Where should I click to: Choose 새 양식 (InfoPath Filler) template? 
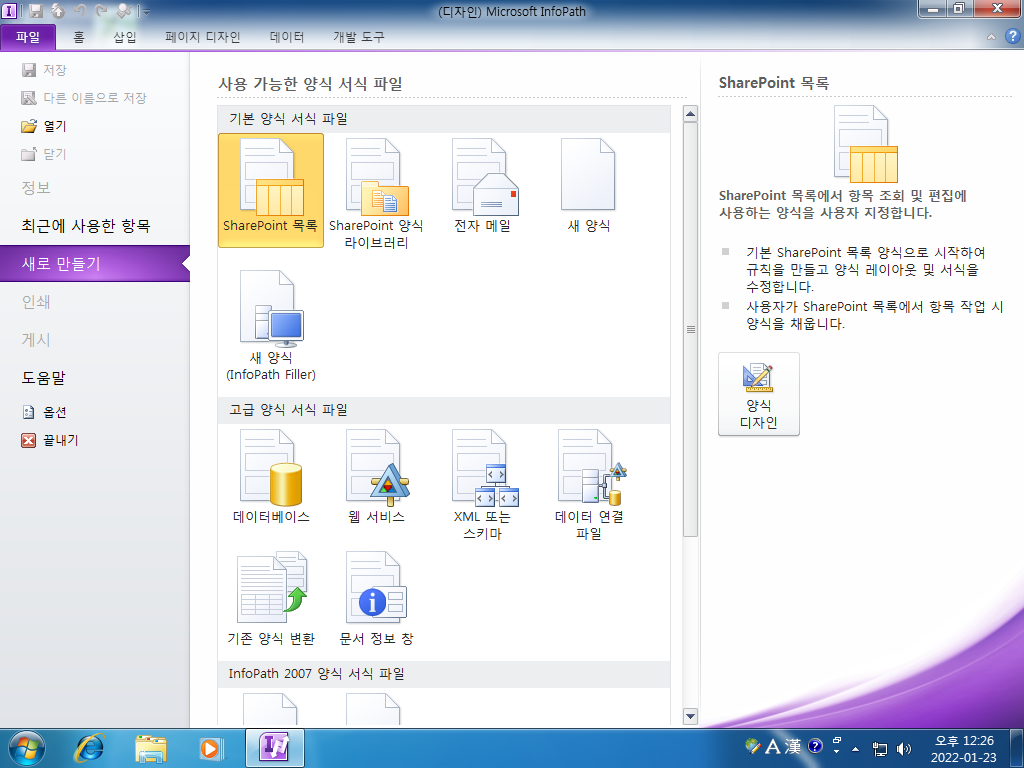270,325
